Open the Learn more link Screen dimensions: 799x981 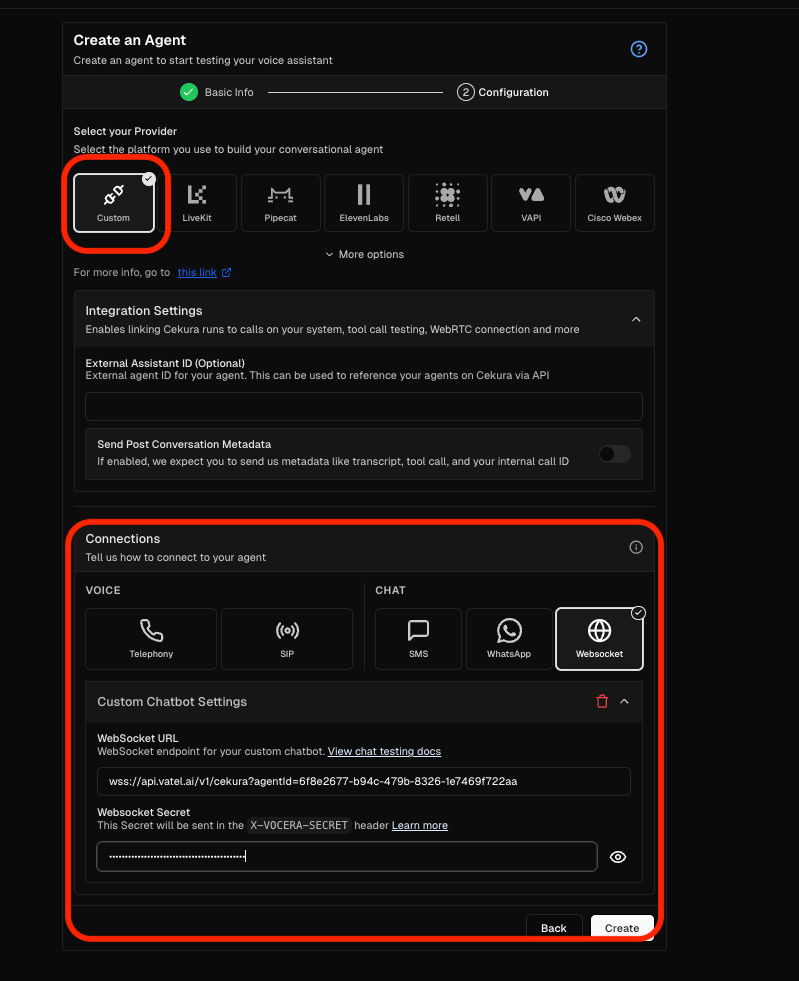(420, 825)
